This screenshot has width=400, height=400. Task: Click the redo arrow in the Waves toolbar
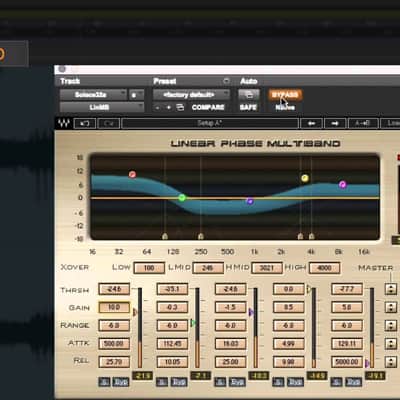pyautogui.click(x=109, y=123)
